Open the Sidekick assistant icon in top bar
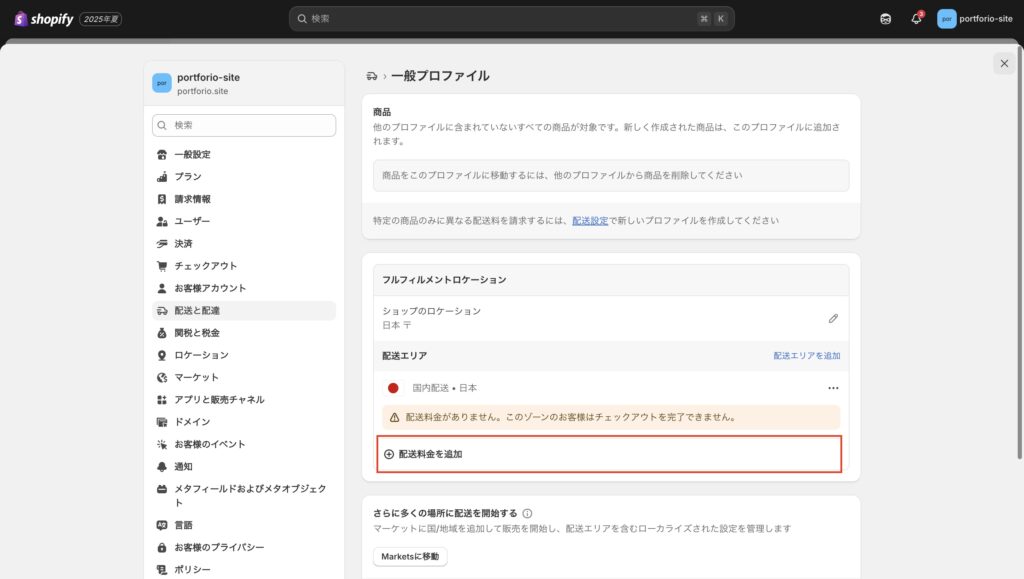Image resolution: width=1024 pixels, height=579 pixels. click(x=885, y=19)
